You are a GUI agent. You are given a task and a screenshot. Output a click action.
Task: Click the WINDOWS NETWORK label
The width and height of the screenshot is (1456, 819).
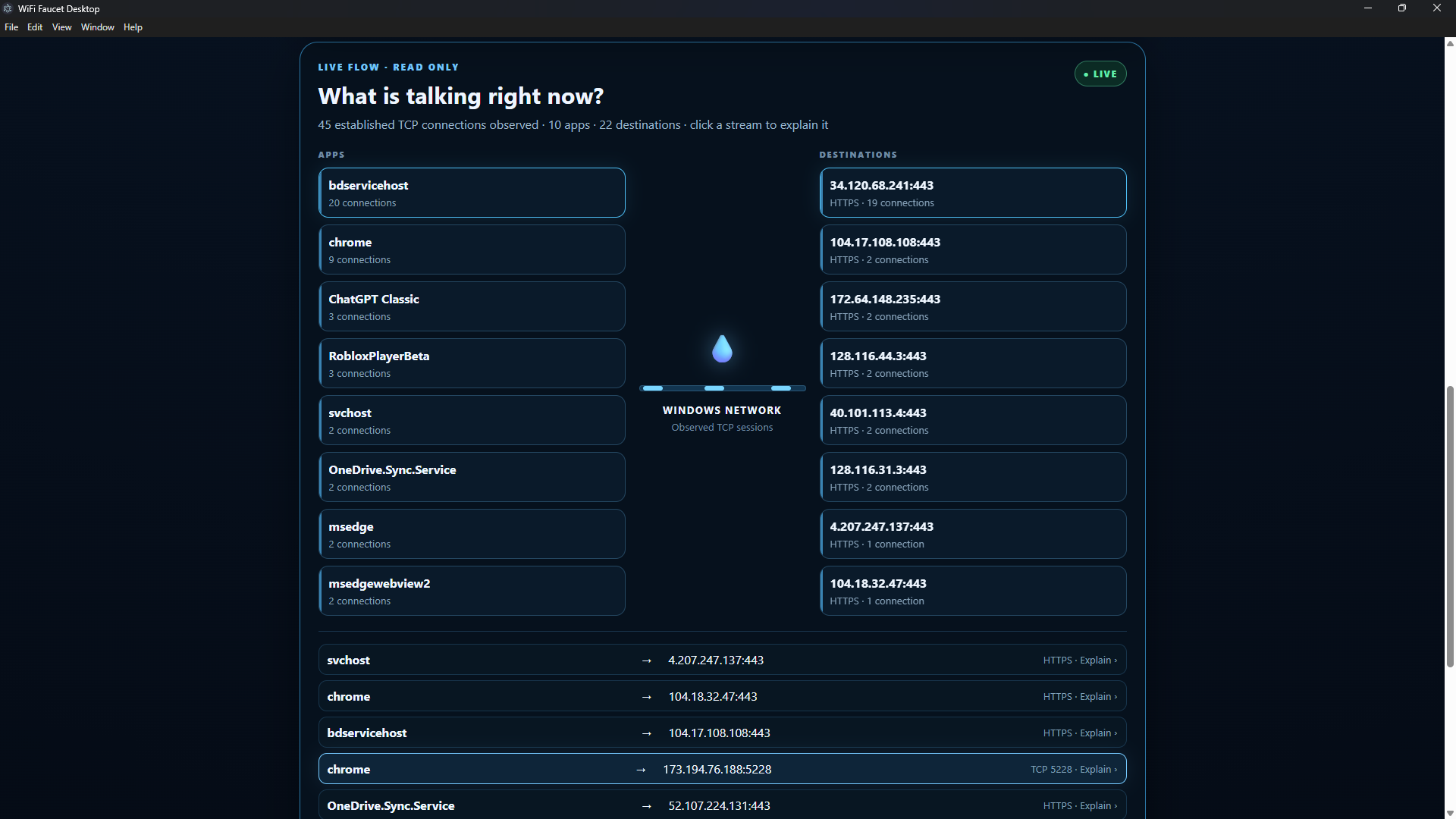(722, 410)
